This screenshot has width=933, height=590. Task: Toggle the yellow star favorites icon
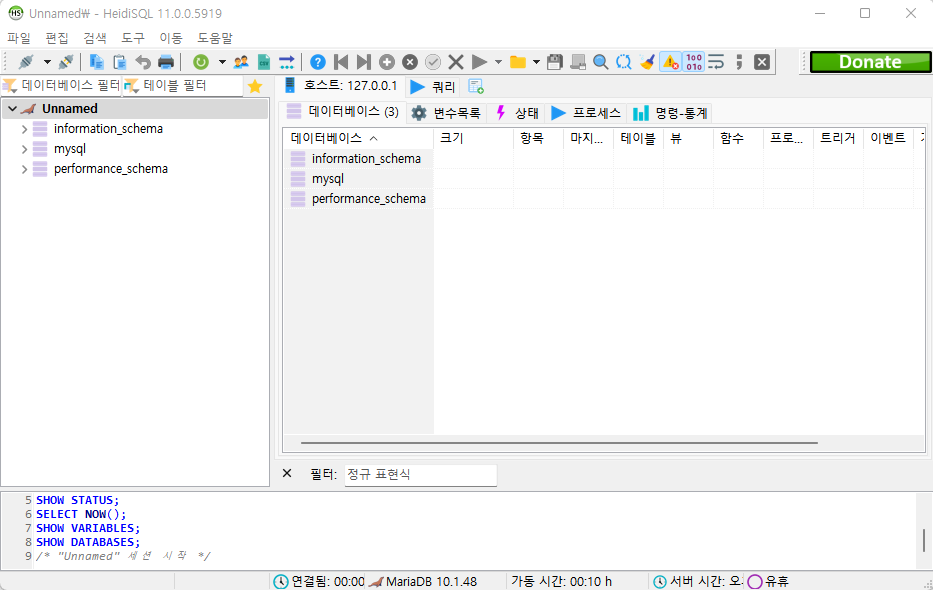(255, 86)
